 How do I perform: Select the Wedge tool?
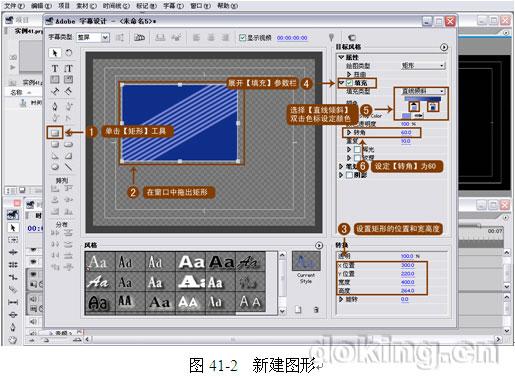[55, 156]
